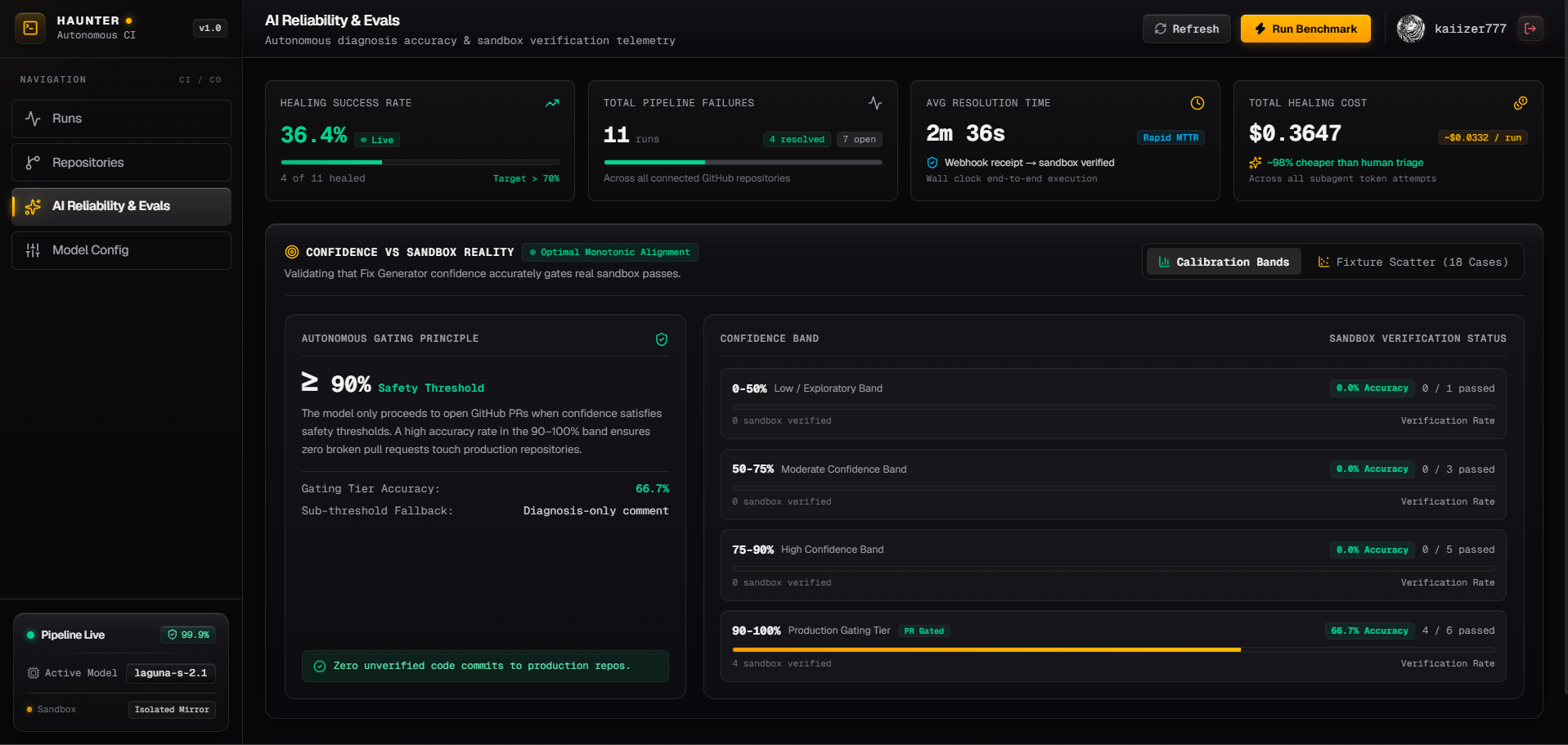
Task: Click the chip icon next to Active Model
Action: point(34,673)
